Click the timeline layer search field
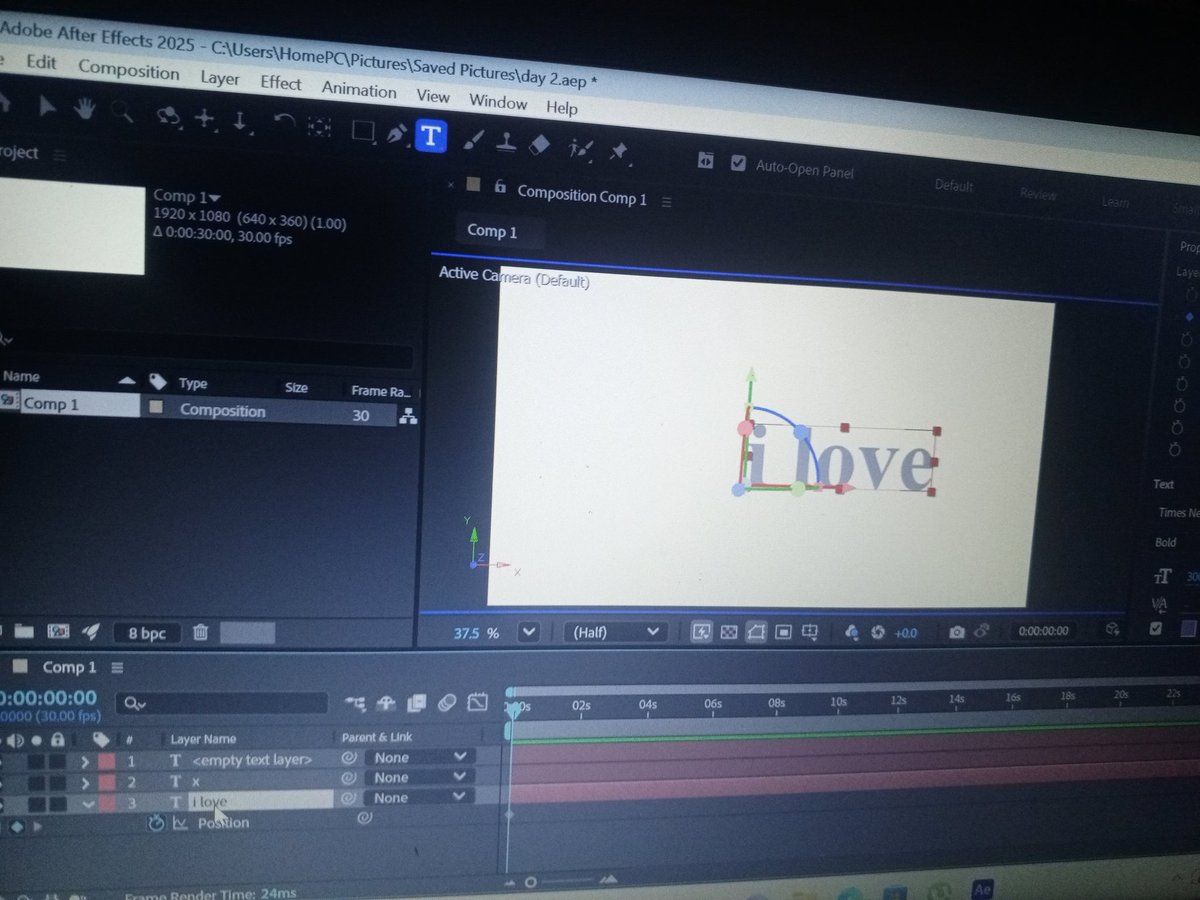The width and height of the screenshot is (1200, 900). pos(221,704)
